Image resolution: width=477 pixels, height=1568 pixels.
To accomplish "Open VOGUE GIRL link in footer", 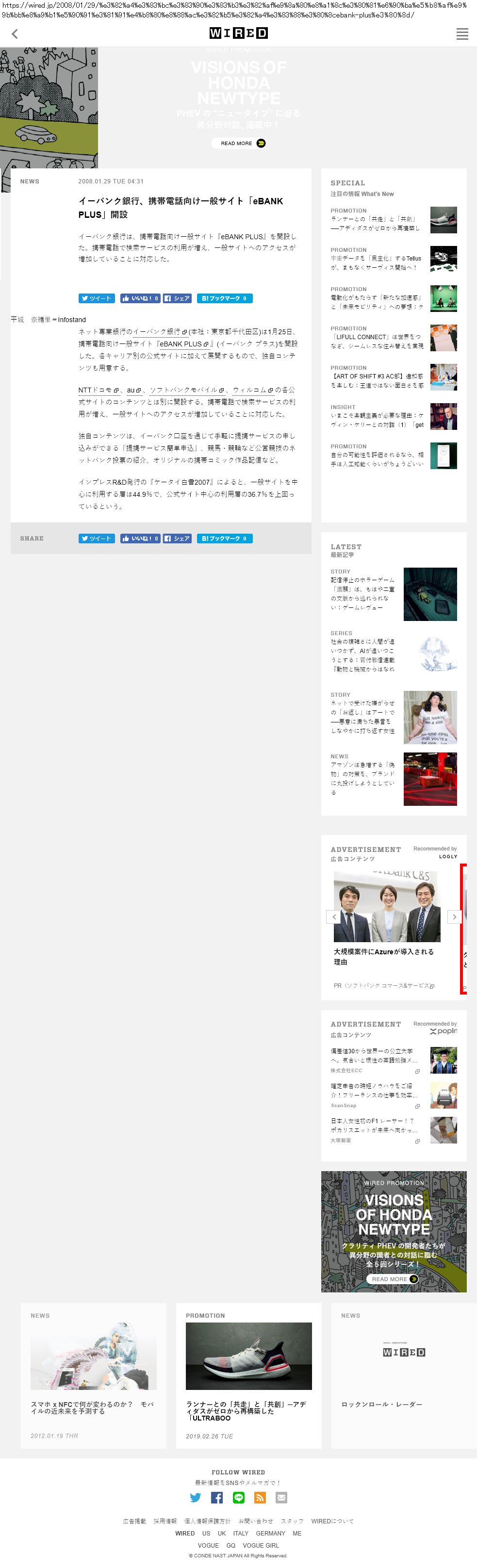I will [261, 1546].
